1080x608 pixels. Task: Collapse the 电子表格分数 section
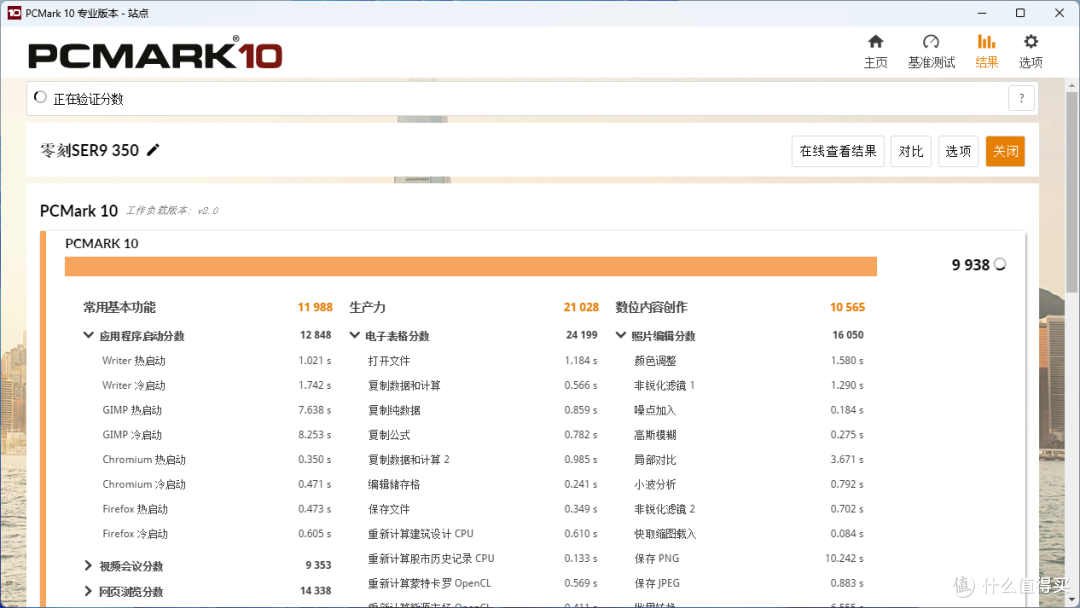point(354,335)
